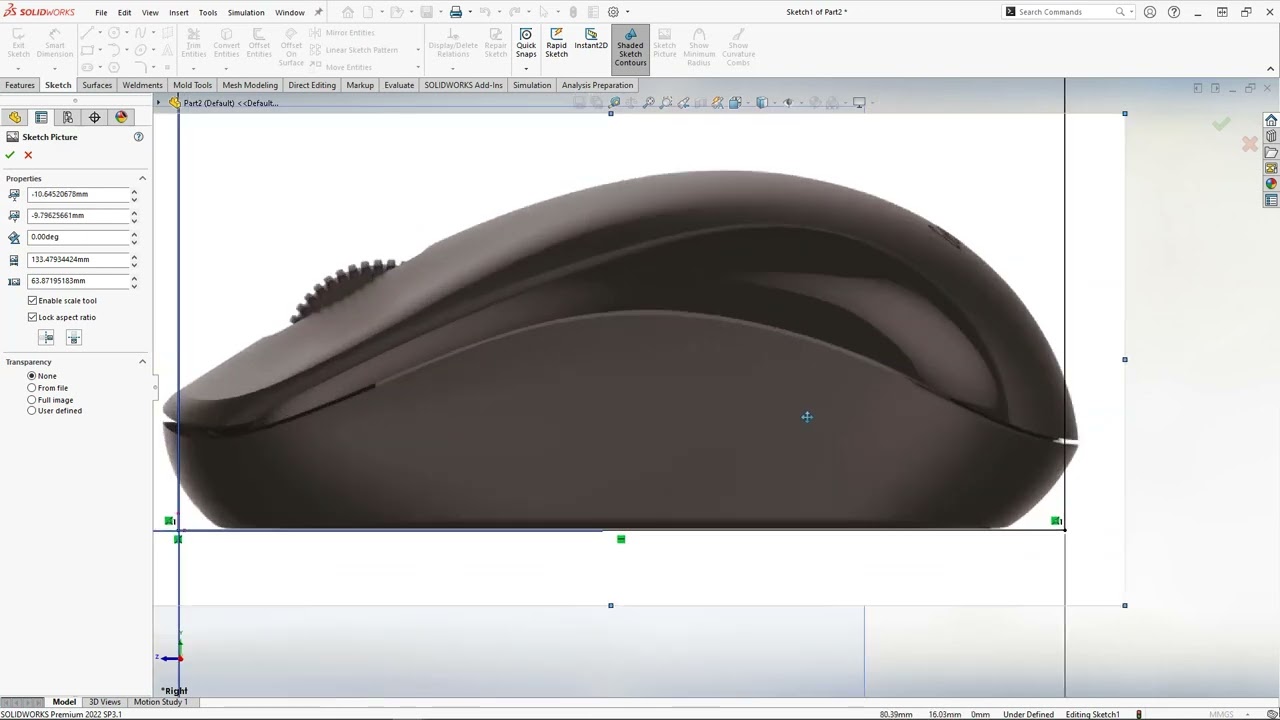
Task: Switch to the Surfaces tab
Action: [97, 85]
